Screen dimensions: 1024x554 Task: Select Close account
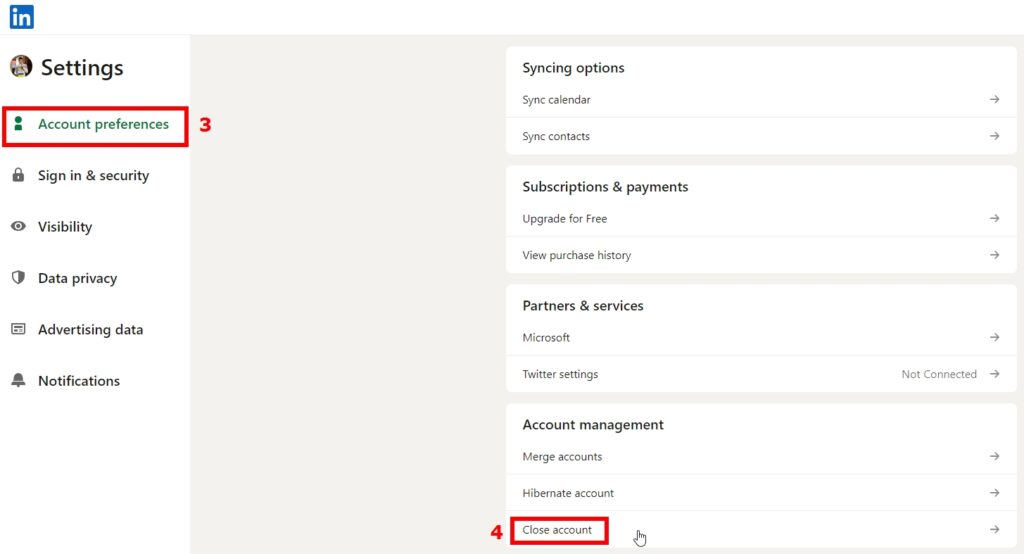tap(761, 530)
